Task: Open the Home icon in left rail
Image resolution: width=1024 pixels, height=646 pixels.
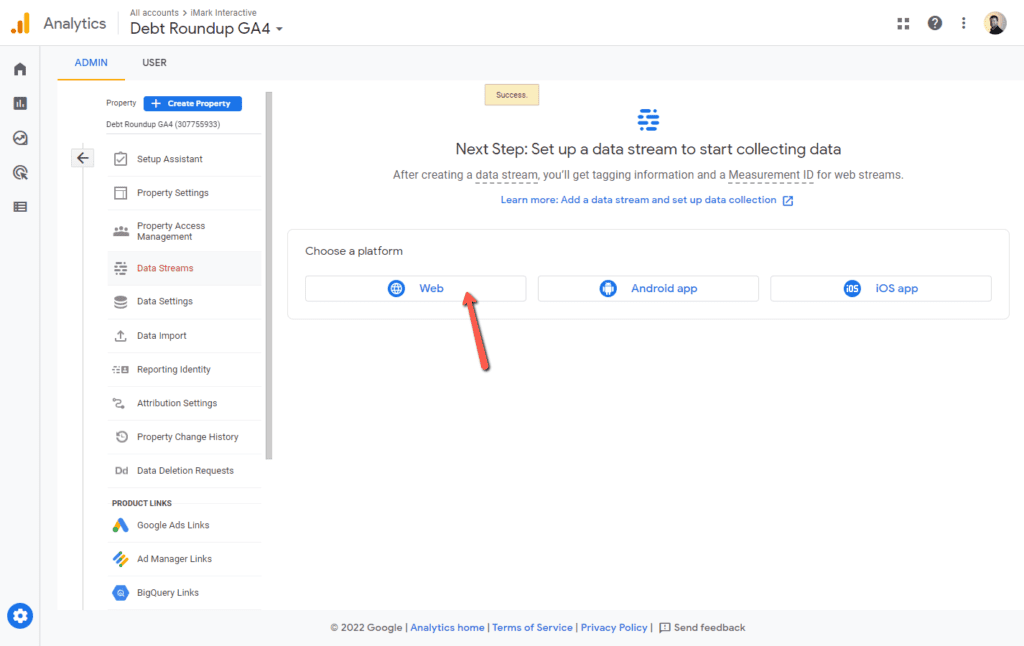Action: [20, 69]
